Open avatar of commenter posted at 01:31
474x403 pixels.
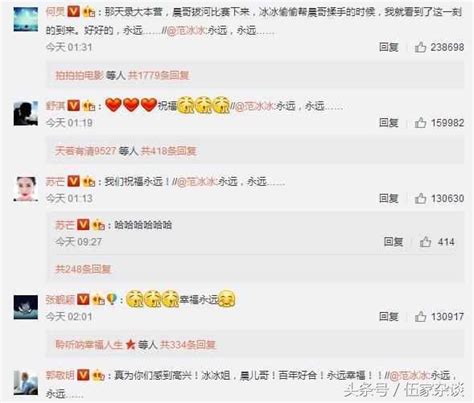tap(26, 19)
